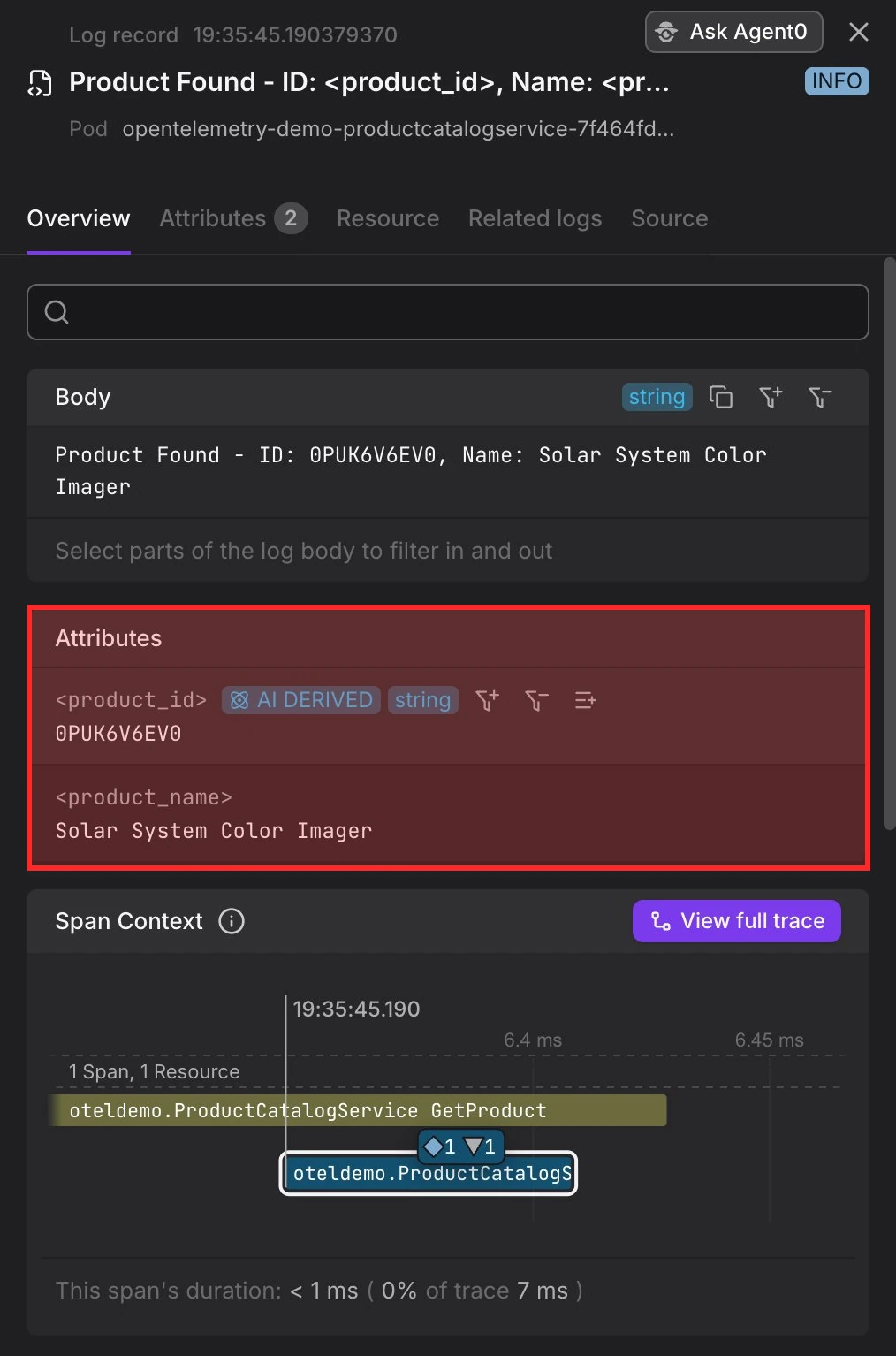896x1356 pixels.
Task: Click the INFO severity badge
Action: pyautogui.click(x=837, y=81)
